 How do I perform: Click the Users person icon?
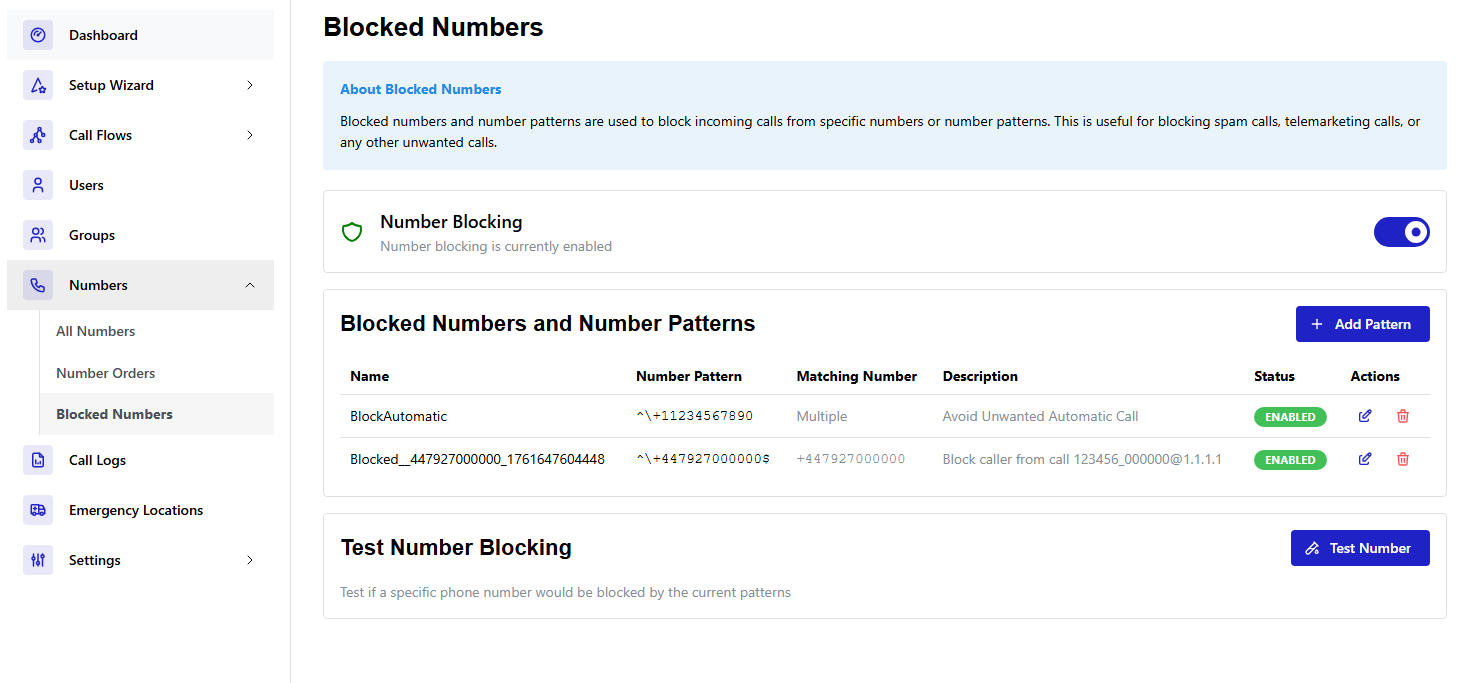click(38, 185)
